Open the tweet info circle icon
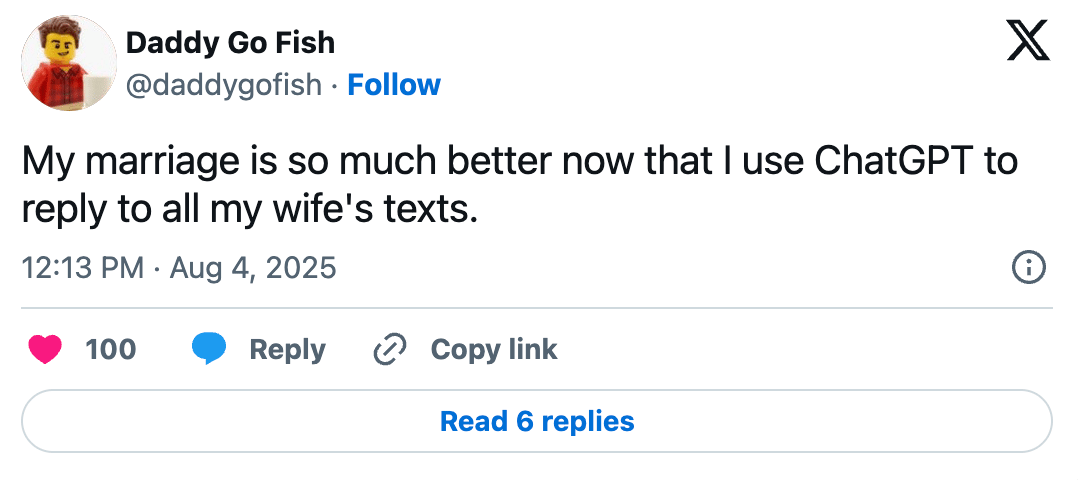The width and height of the screenshot is (1078, 480). (1029, 268)
